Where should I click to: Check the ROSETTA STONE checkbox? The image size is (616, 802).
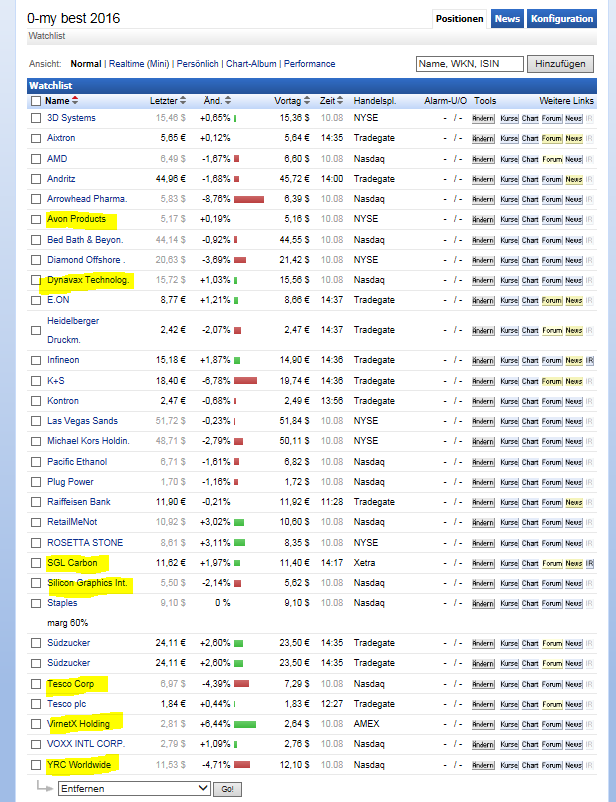pyautogui.click(x=36, y=543)
